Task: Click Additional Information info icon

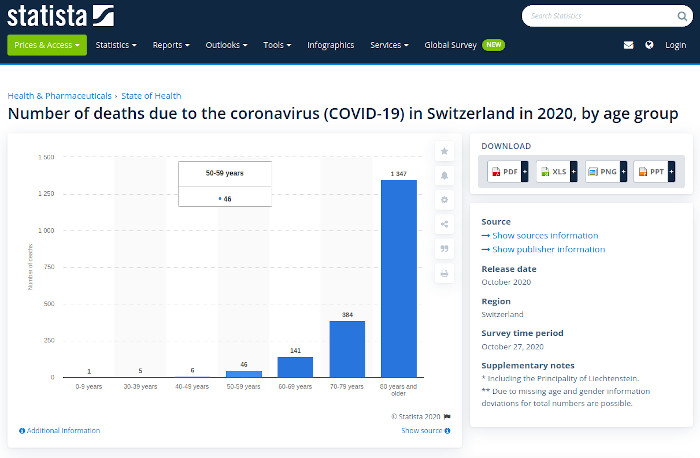Action: click(22, 431)
